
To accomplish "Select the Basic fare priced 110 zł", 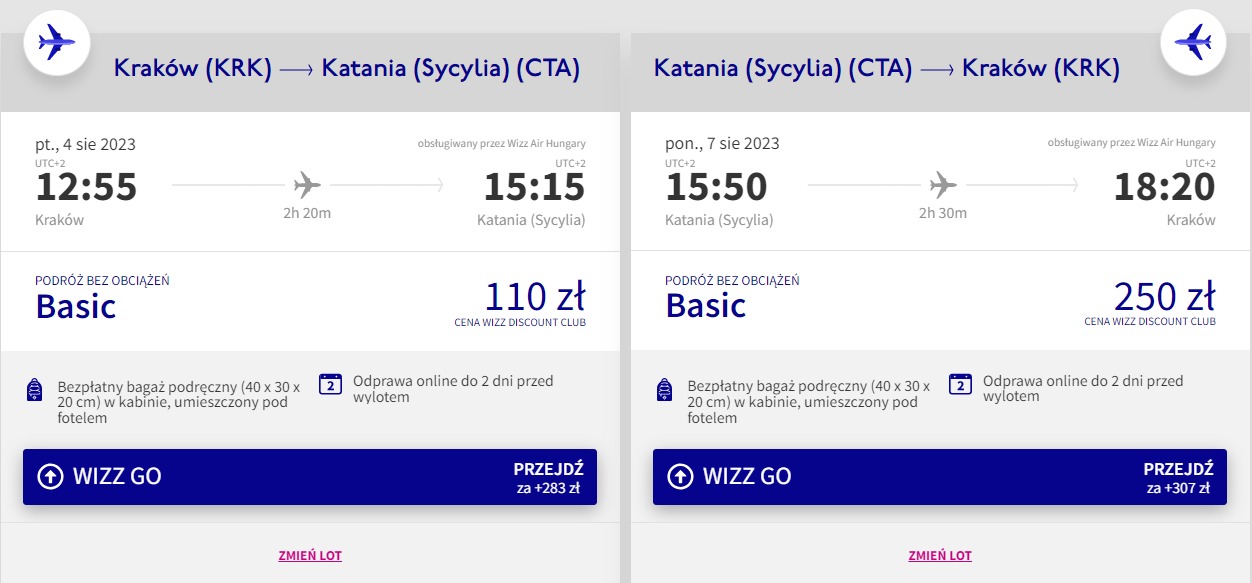I will 310,301.
